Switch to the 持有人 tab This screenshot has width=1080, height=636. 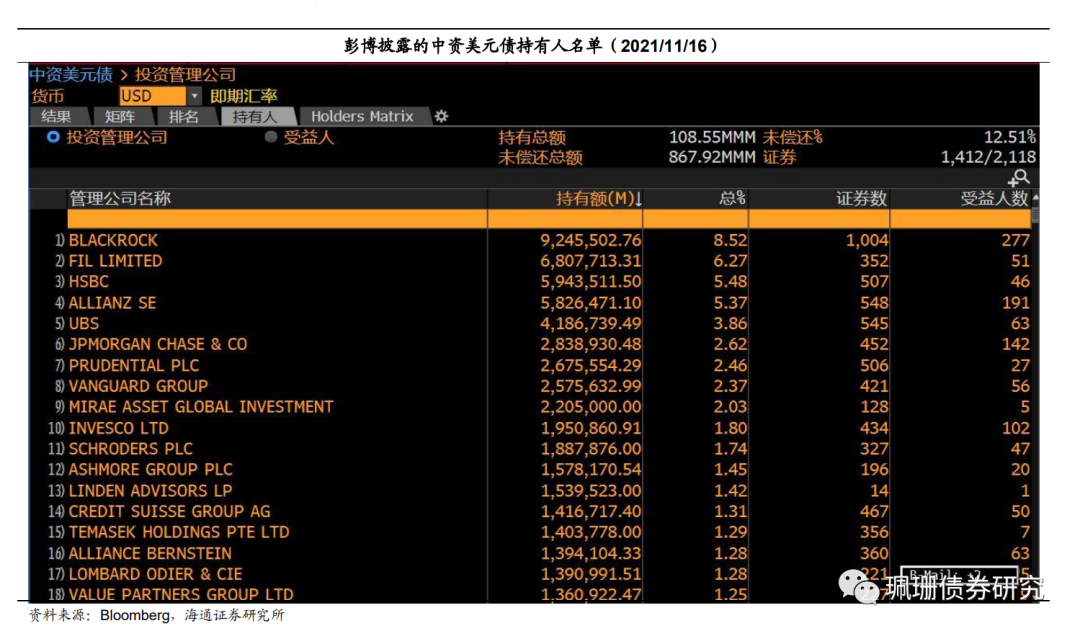[x=255, y=116]
